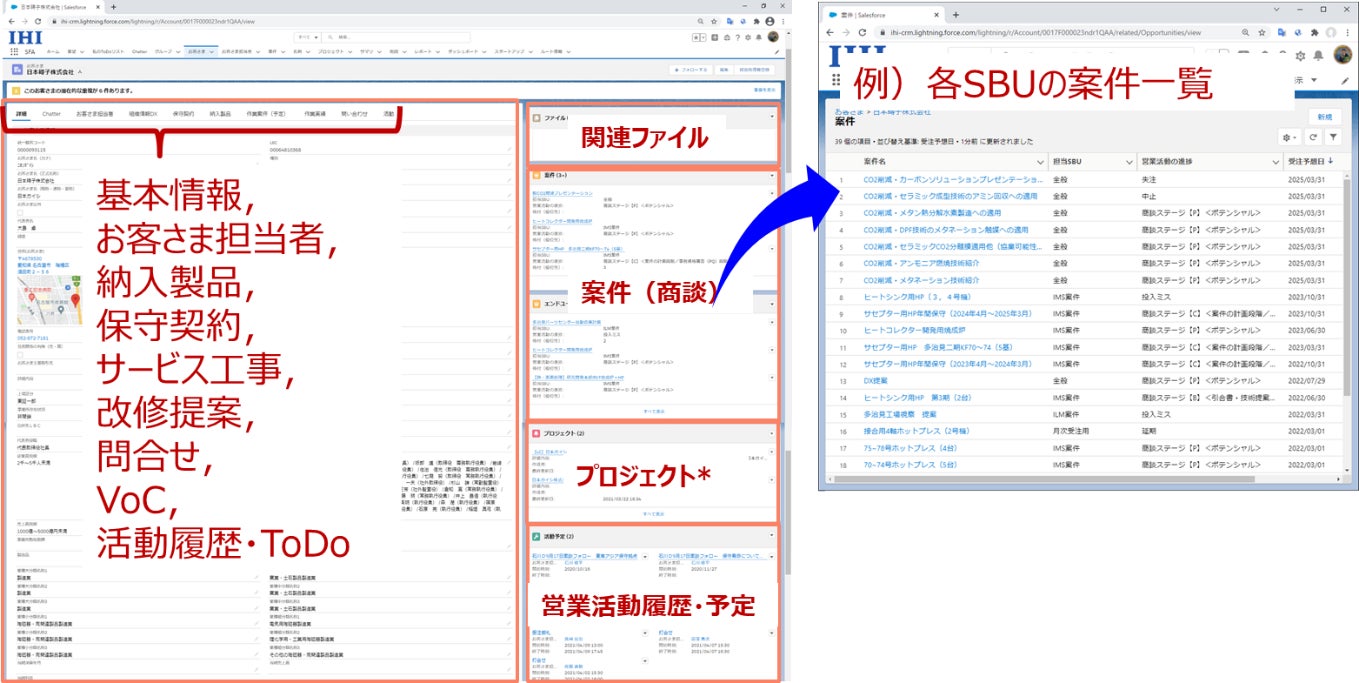The height and width of the screenshot is (683, 1359).
Task: Reload the page in right Chrome window
Action: [x=863, y=32]
